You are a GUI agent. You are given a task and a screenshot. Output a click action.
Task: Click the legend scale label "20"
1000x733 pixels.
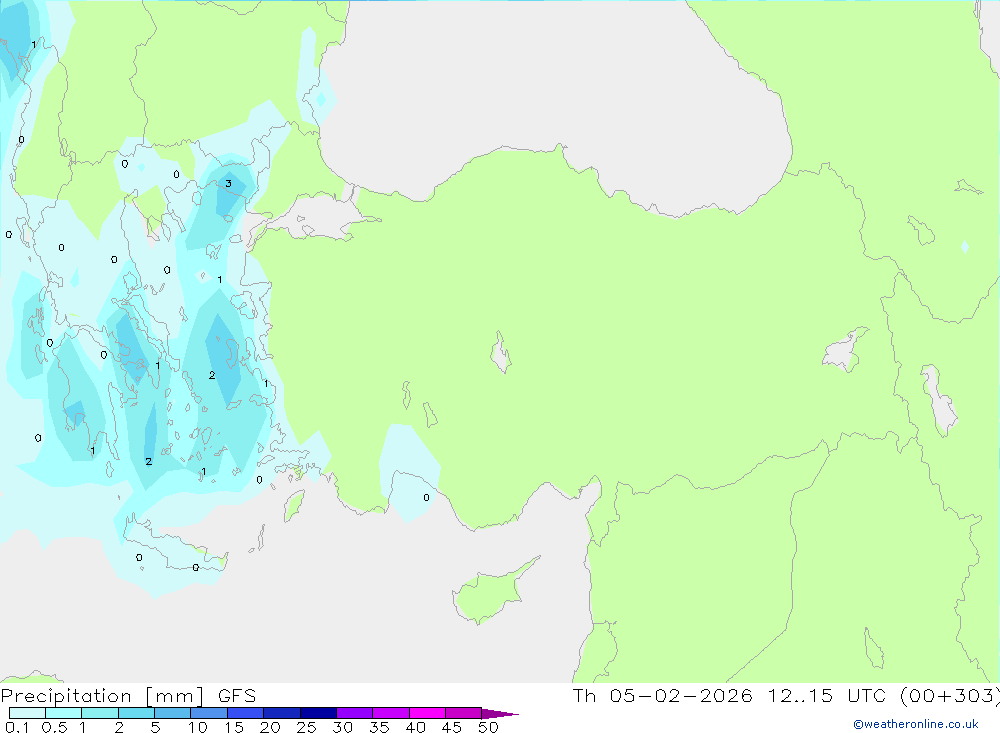click(270, 727)
